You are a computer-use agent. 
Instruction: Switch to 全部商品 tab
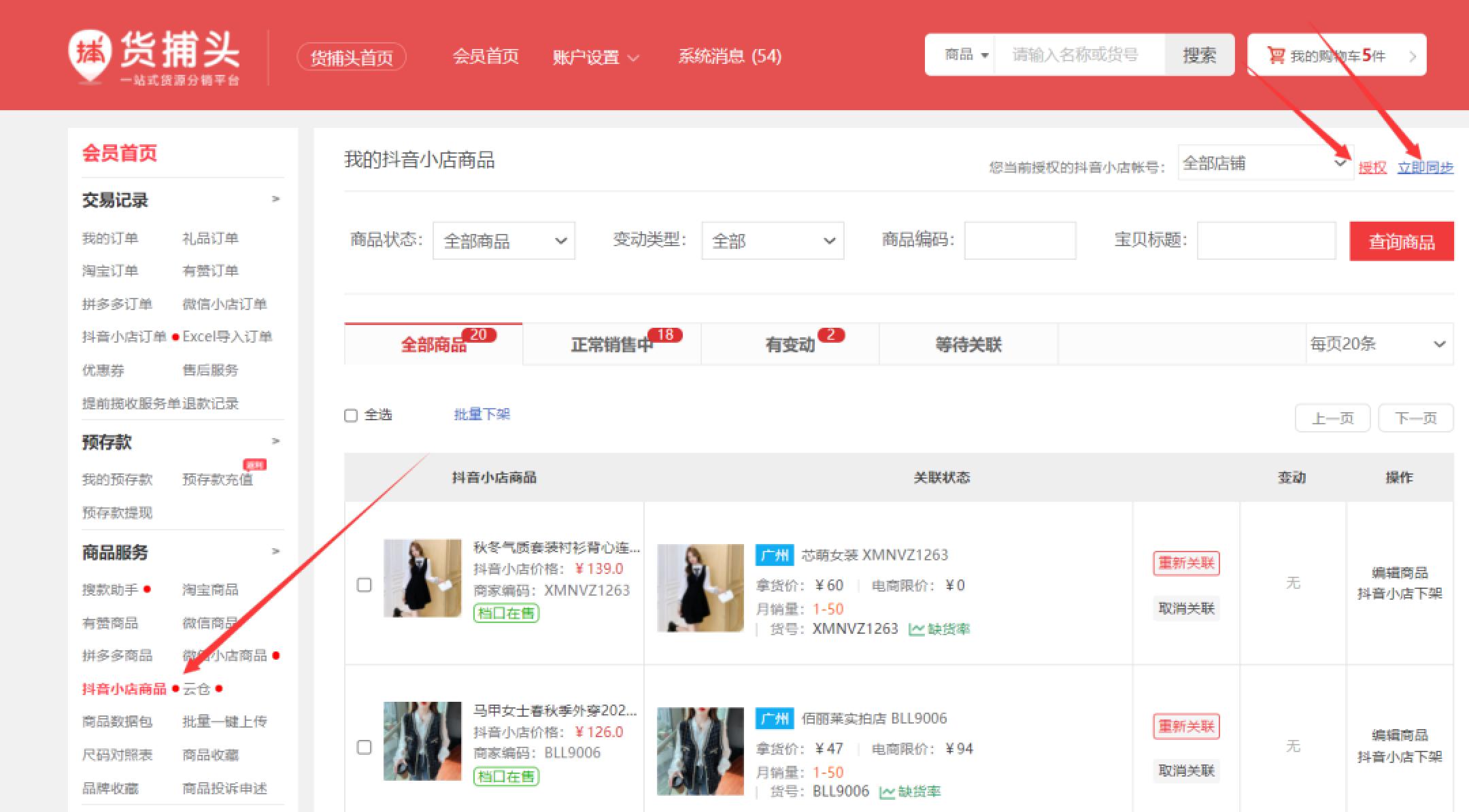pyautogui.click(x=434, y=345)
